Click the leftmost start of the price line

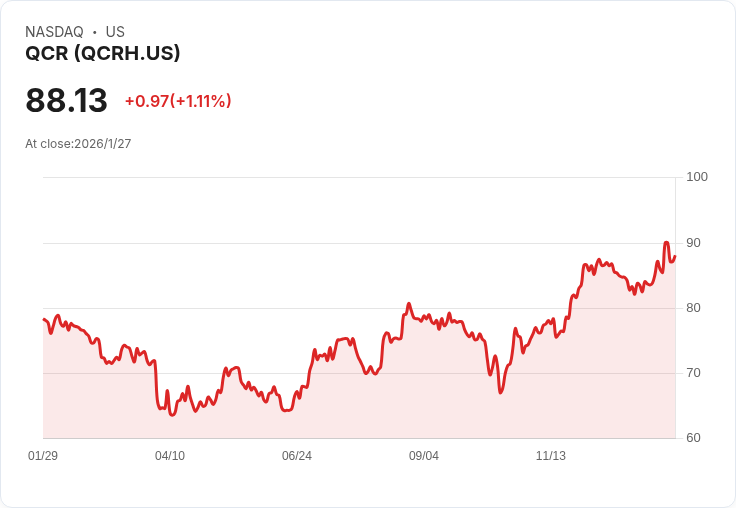[44, 319]
